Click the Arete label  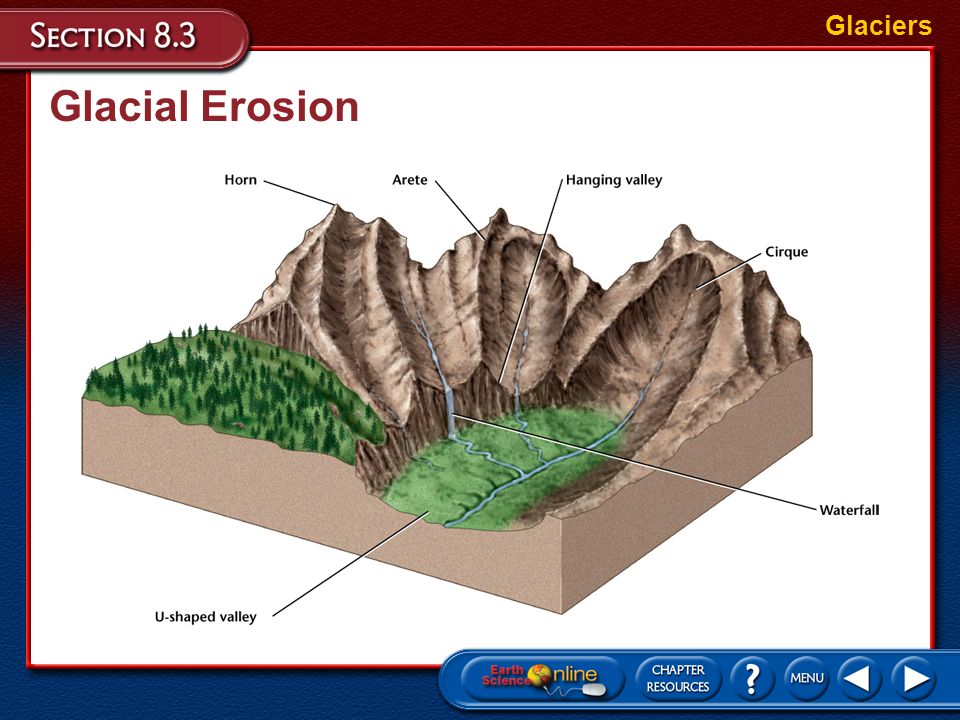410,180
